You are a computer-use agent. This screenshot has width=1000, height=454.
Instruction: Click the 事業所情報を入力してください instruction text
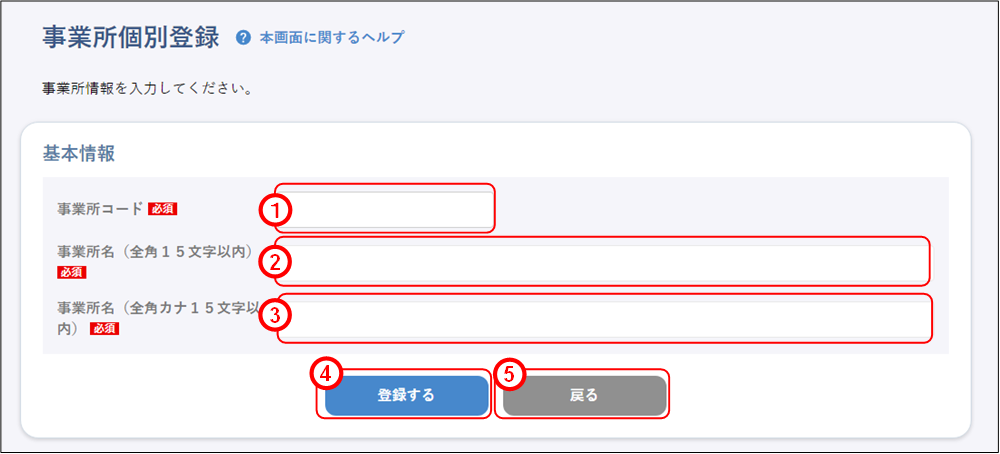pyautogui.click(x=146, y=88)
